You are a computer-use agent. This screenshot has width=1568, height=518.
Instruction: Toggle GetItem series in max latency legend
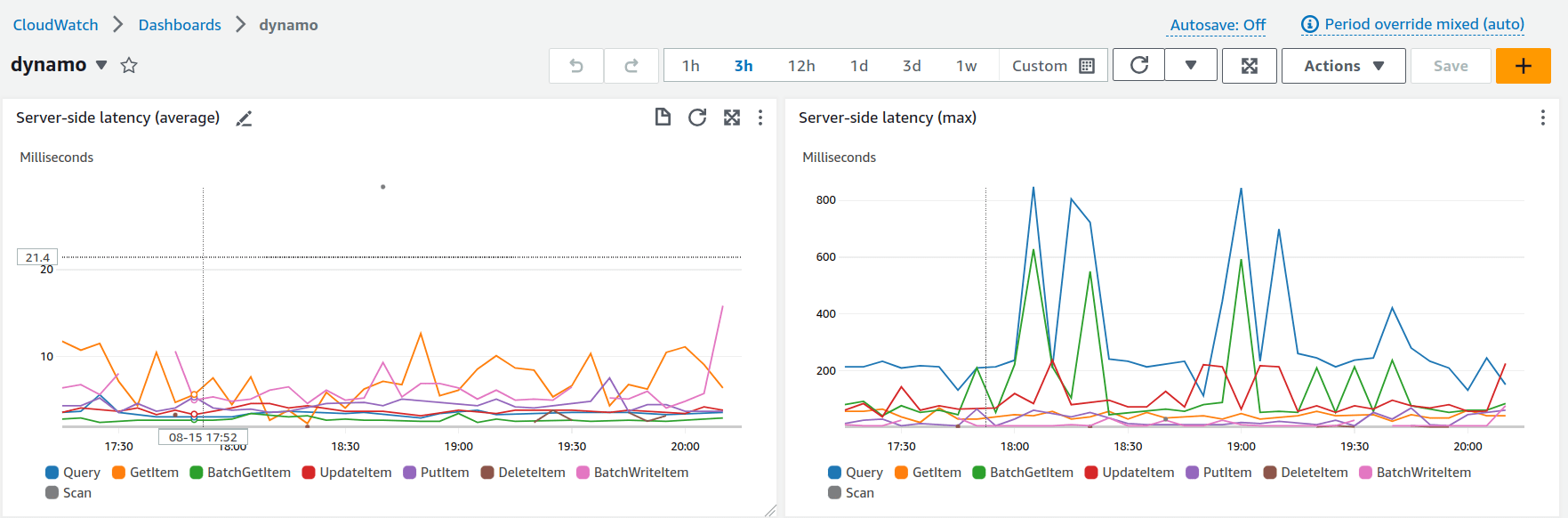928,473
